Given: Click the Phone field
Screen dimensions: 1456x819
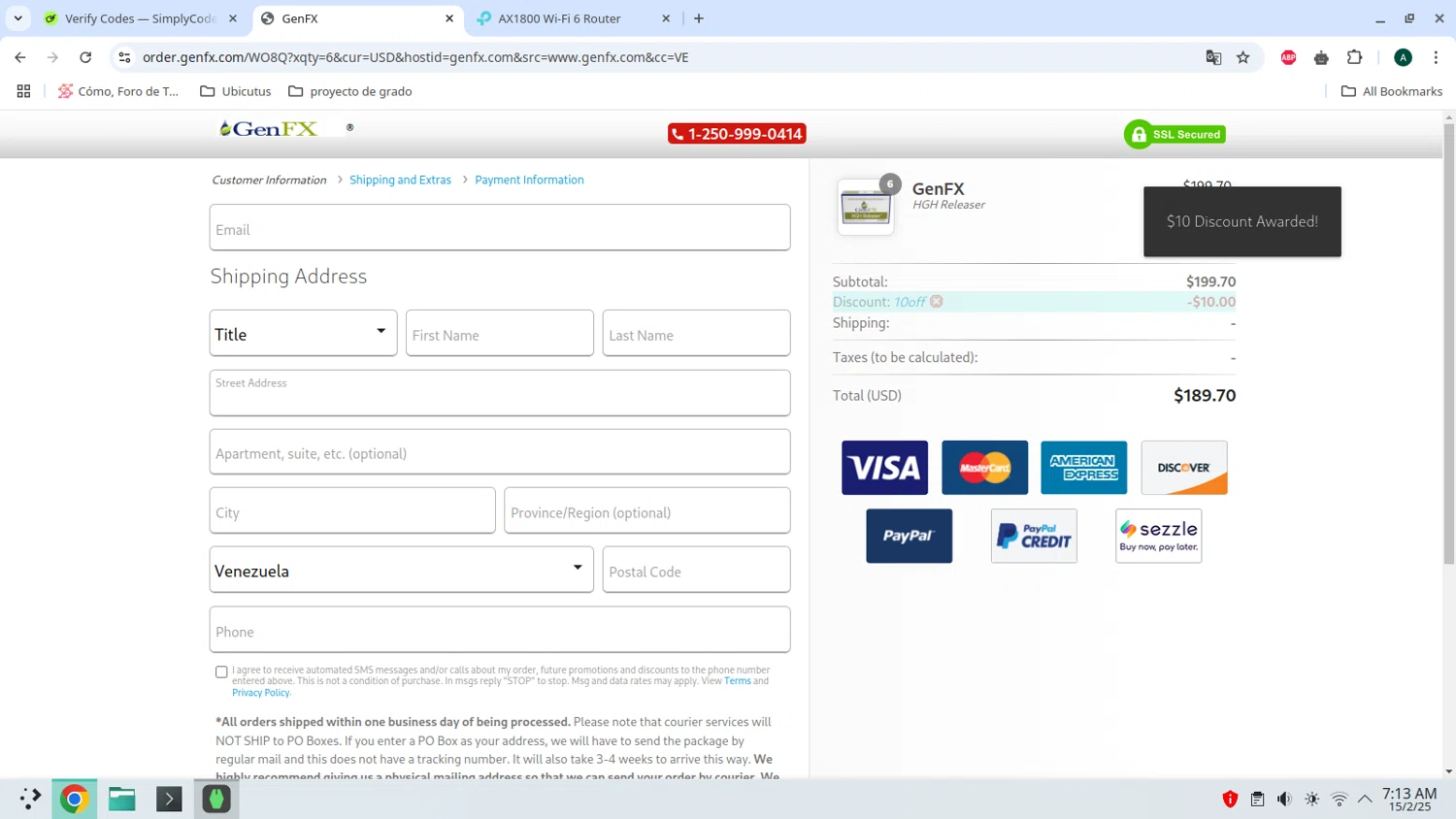Looking at the screenshot, I should click(x=500, y=630).
